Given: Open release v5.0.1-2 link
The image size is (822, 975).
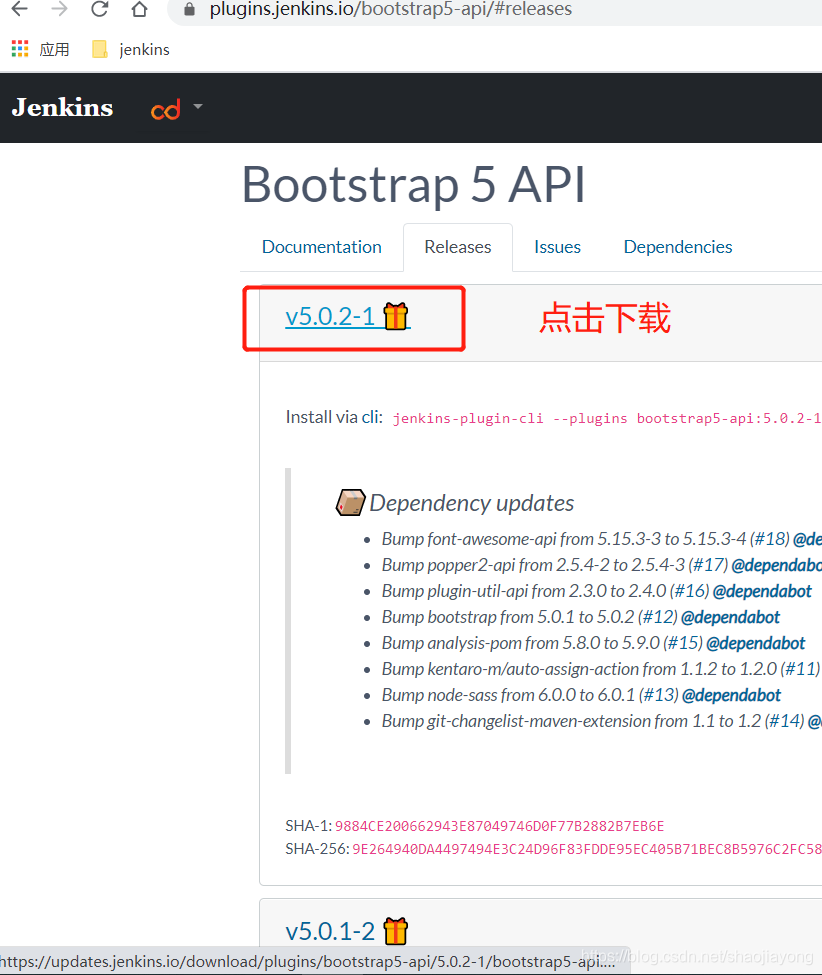Looking at the screenshot, I should click(330, 931).
